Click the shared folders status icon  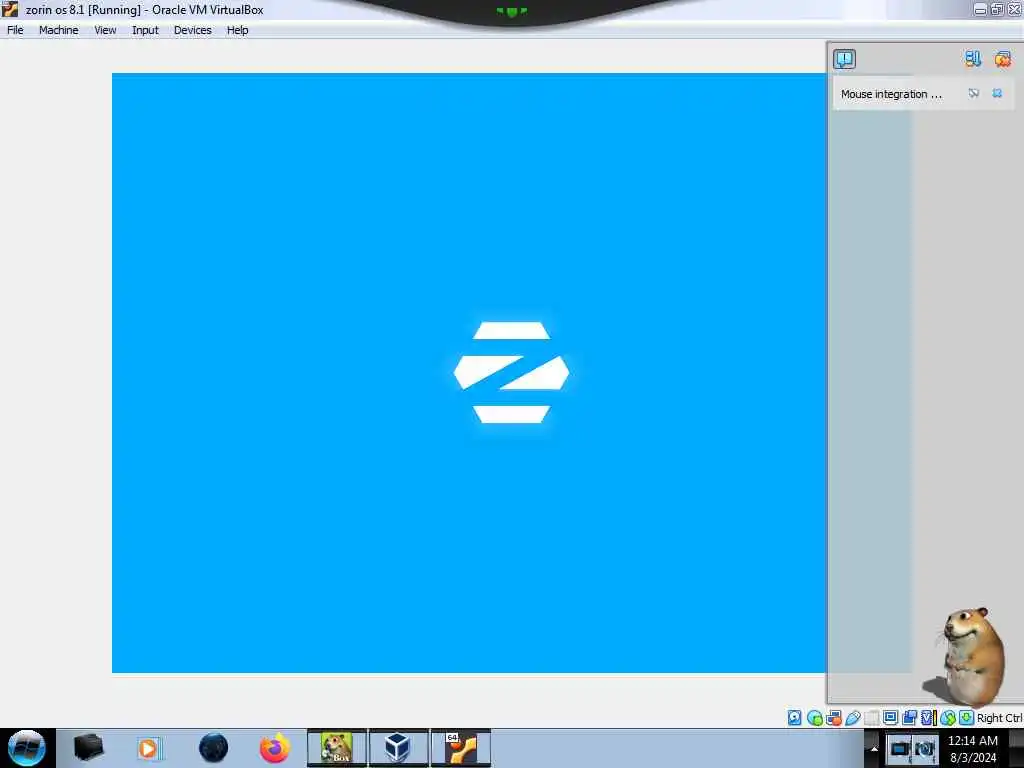point(871,718)
